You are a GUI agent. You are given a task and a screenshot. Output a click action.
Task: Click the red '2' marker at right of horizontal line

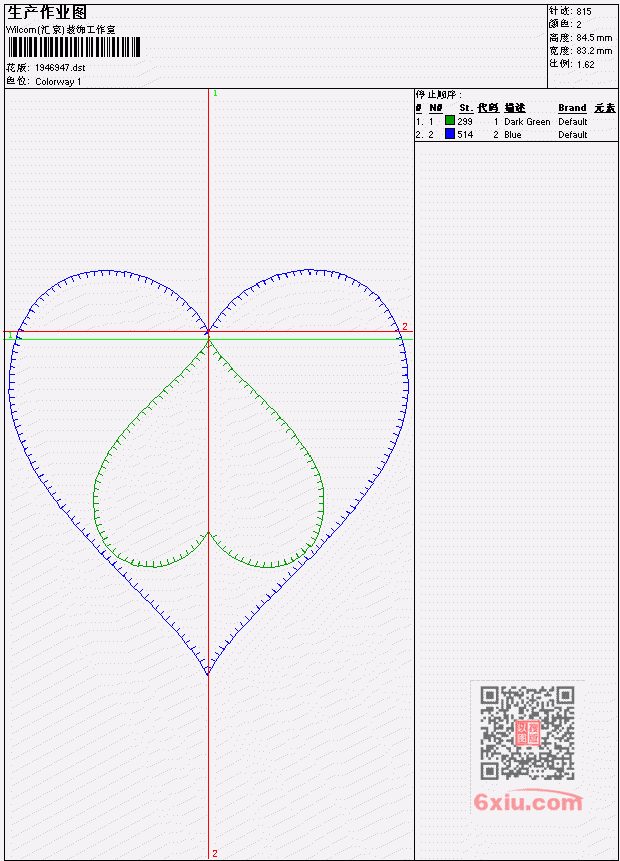(405, 326)
